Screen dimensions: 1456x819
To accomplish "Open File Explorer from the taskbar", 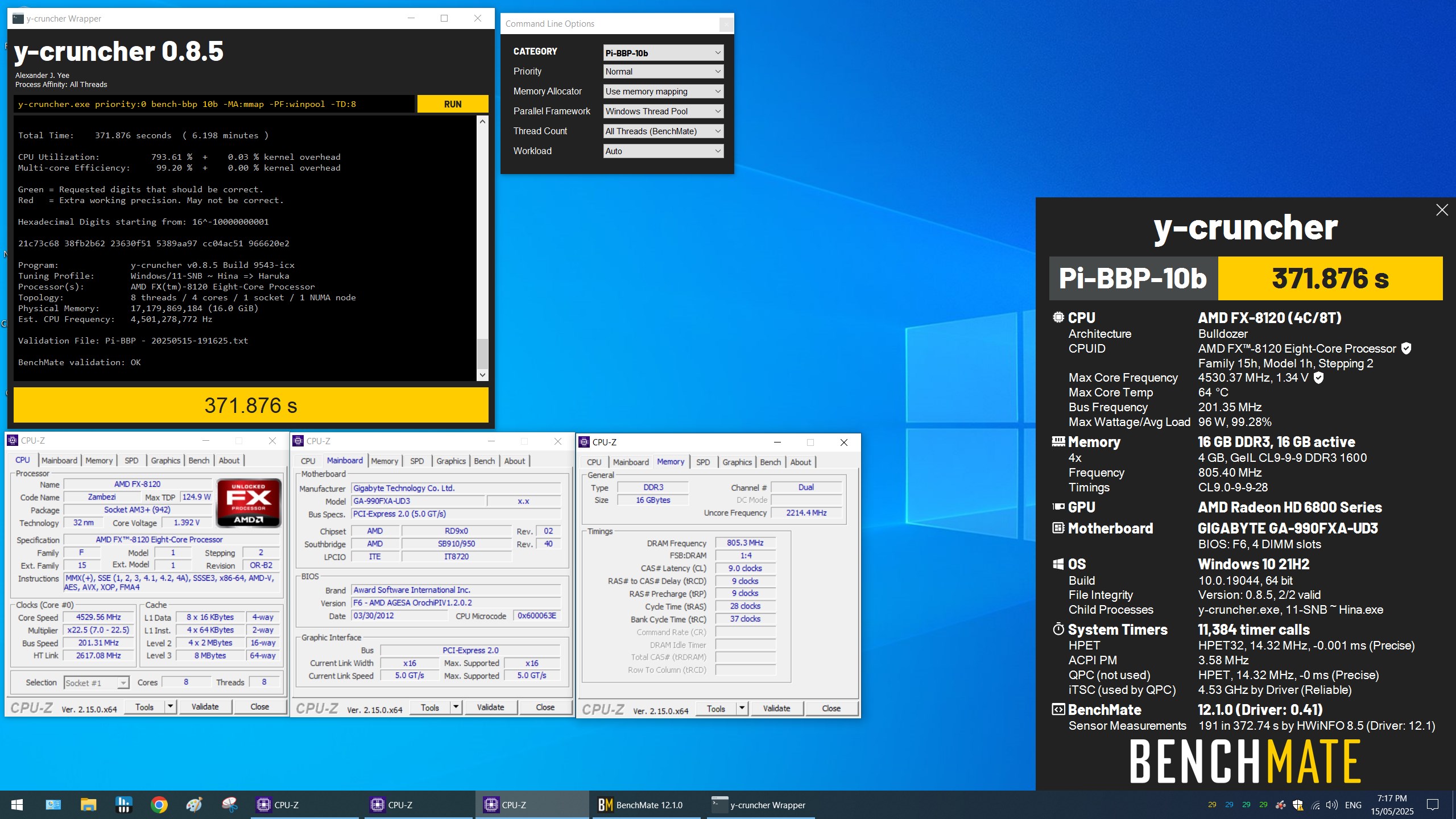I will click(x=88, y=805).
